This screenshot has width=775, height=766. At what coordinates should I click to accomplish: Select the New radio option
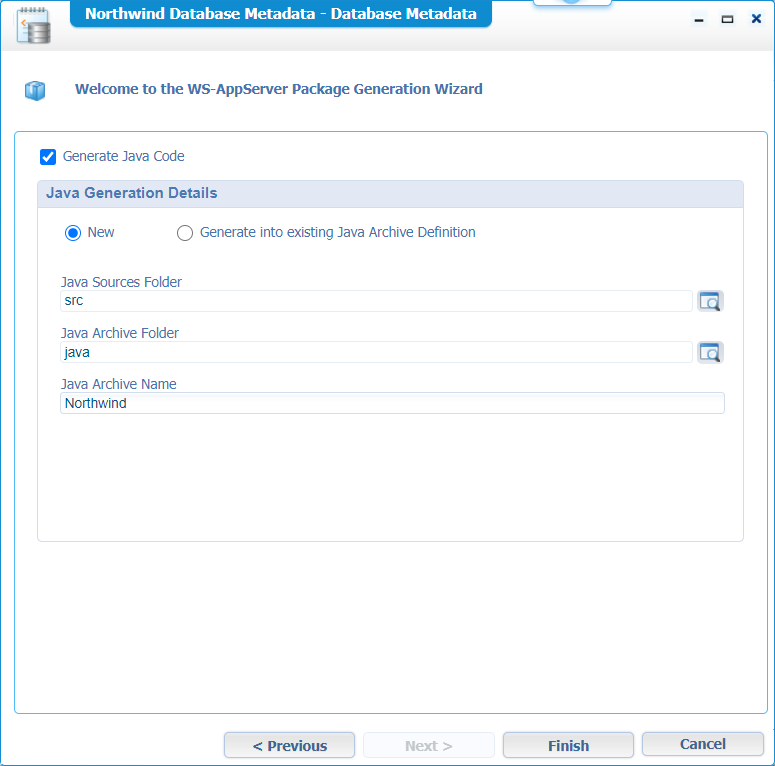(73, 233)
